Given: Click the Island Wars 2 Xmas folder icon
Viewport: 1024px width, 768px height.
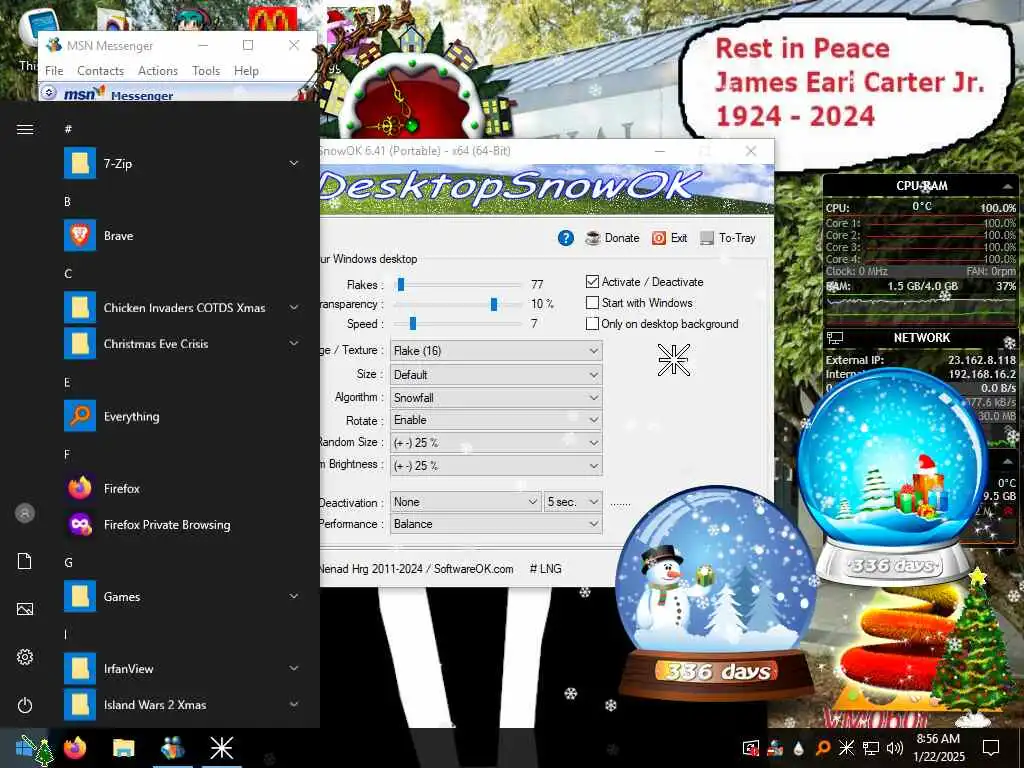Looking at the screenshot, I should [x=80, y=705].
